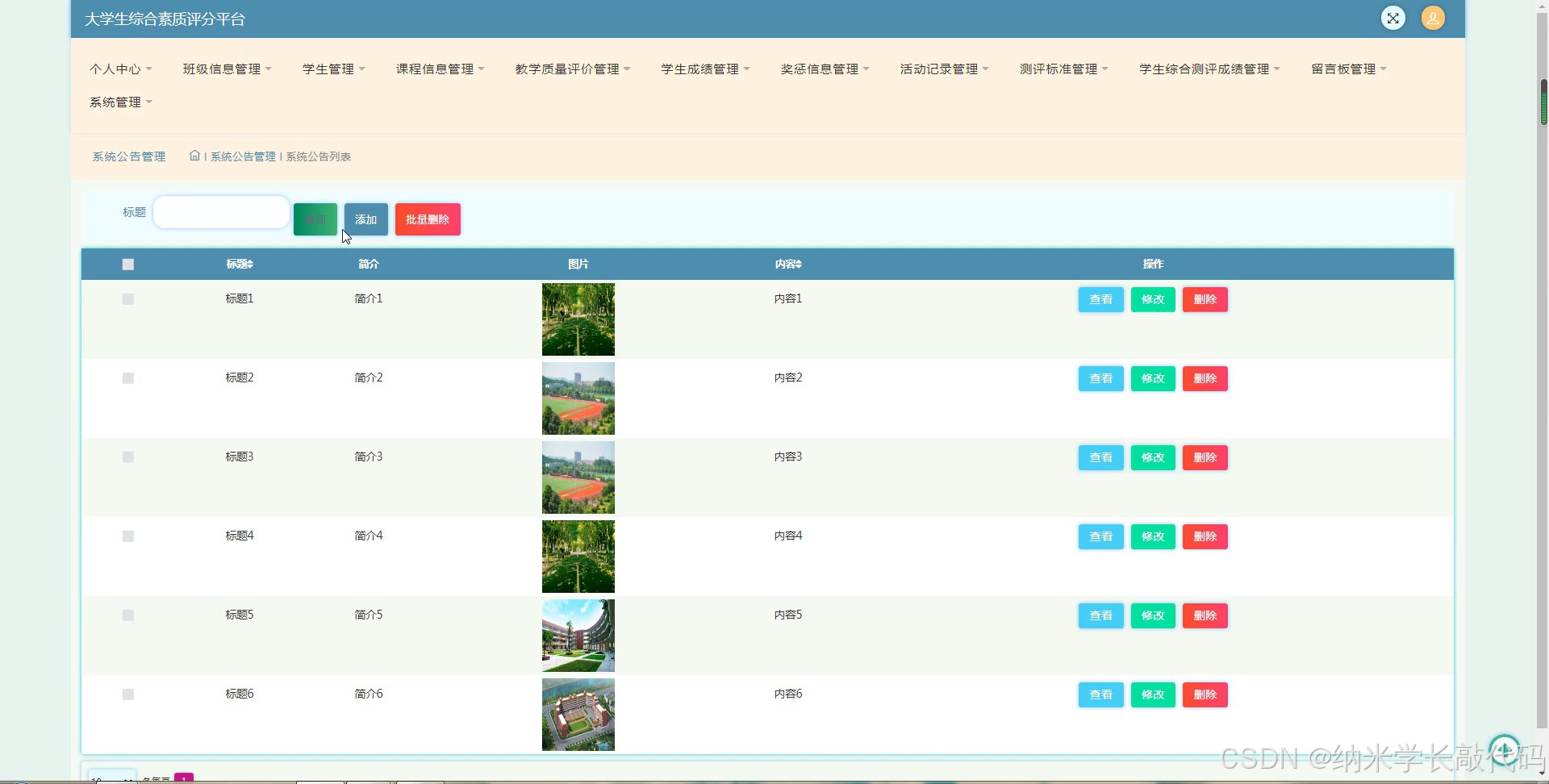Viewport: 1549px width, 784px height.
Task: Click 修改 for row 标题1
Action: point(1153,299)
